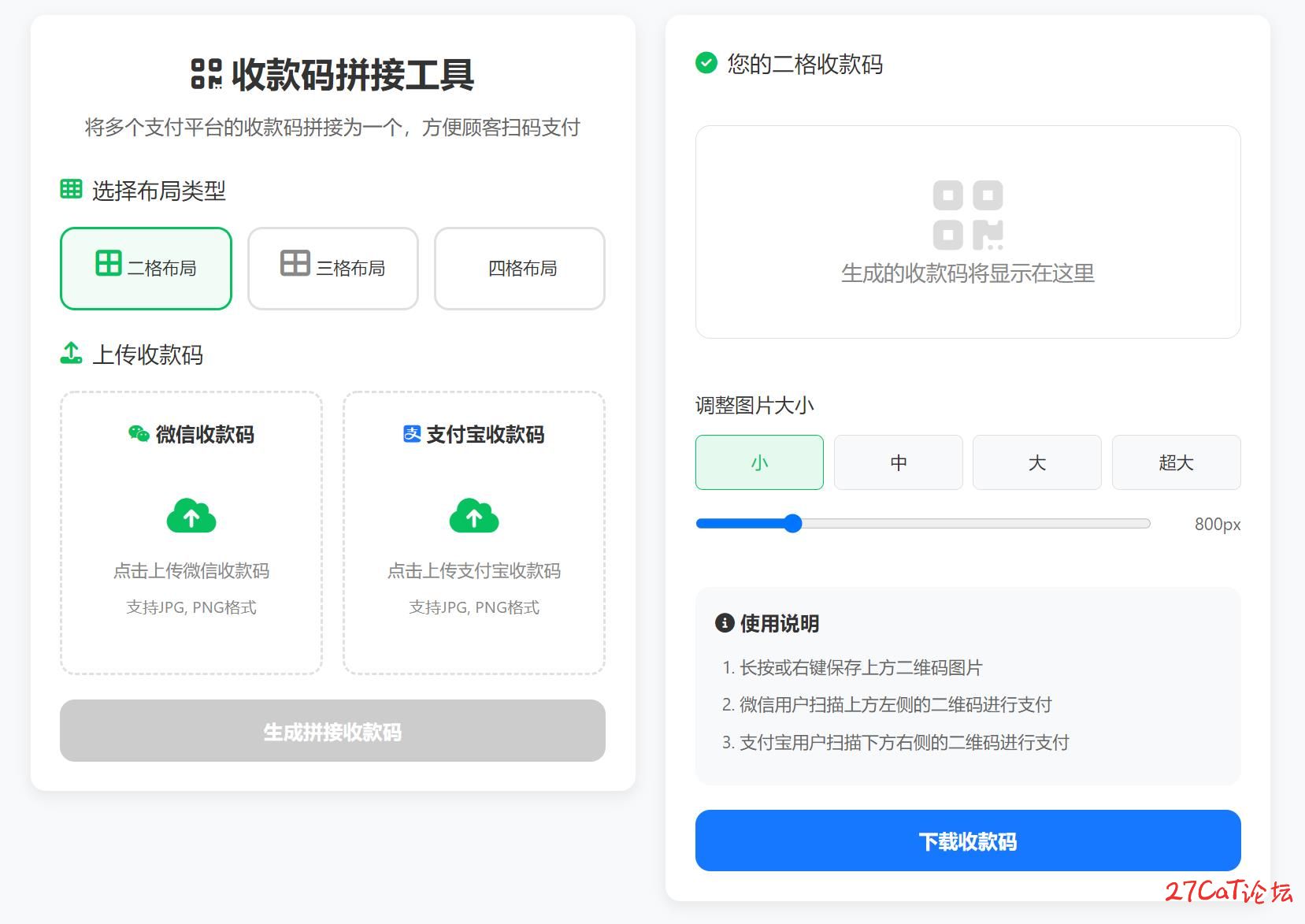Click the green upload icon beside 上传收款码
Screen dimensions: 1305x924
(71, 354)
